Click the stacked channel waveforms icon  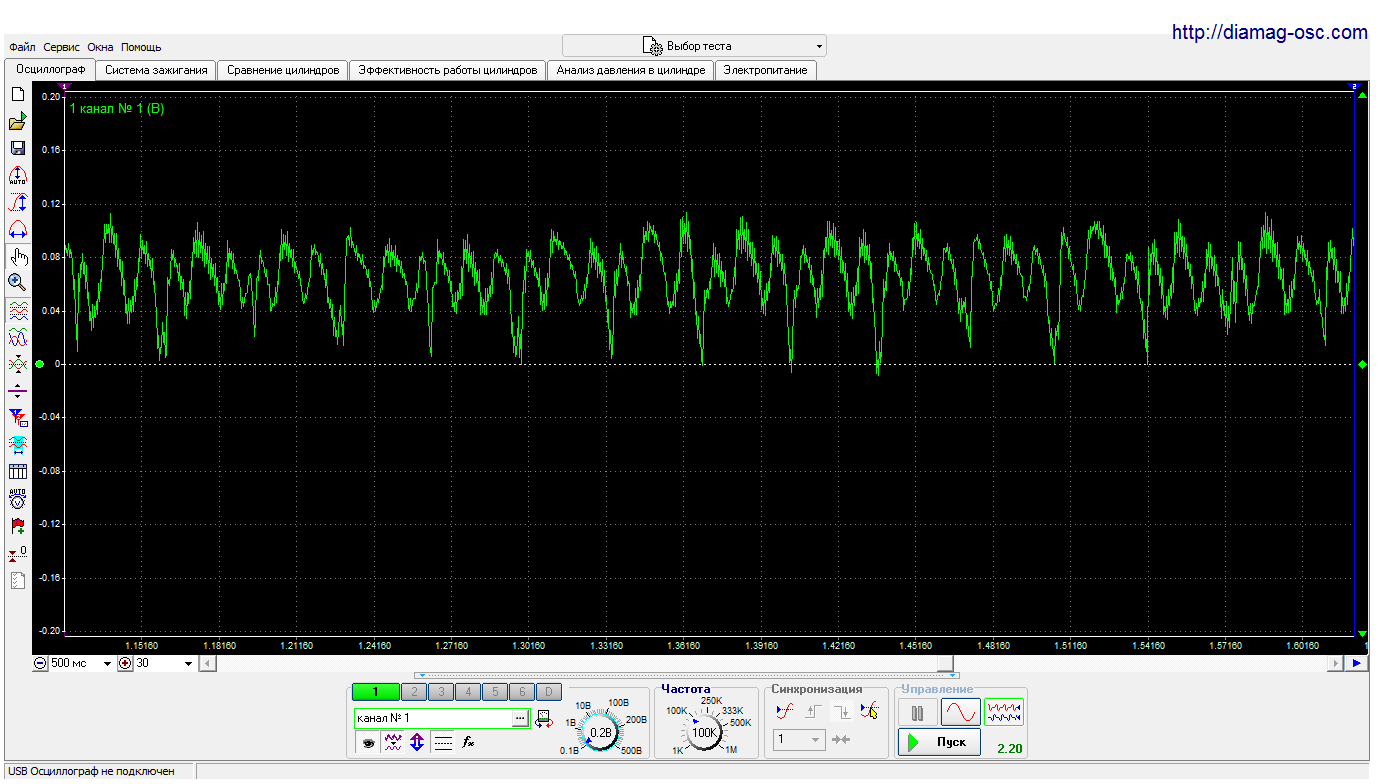[17, 310]
